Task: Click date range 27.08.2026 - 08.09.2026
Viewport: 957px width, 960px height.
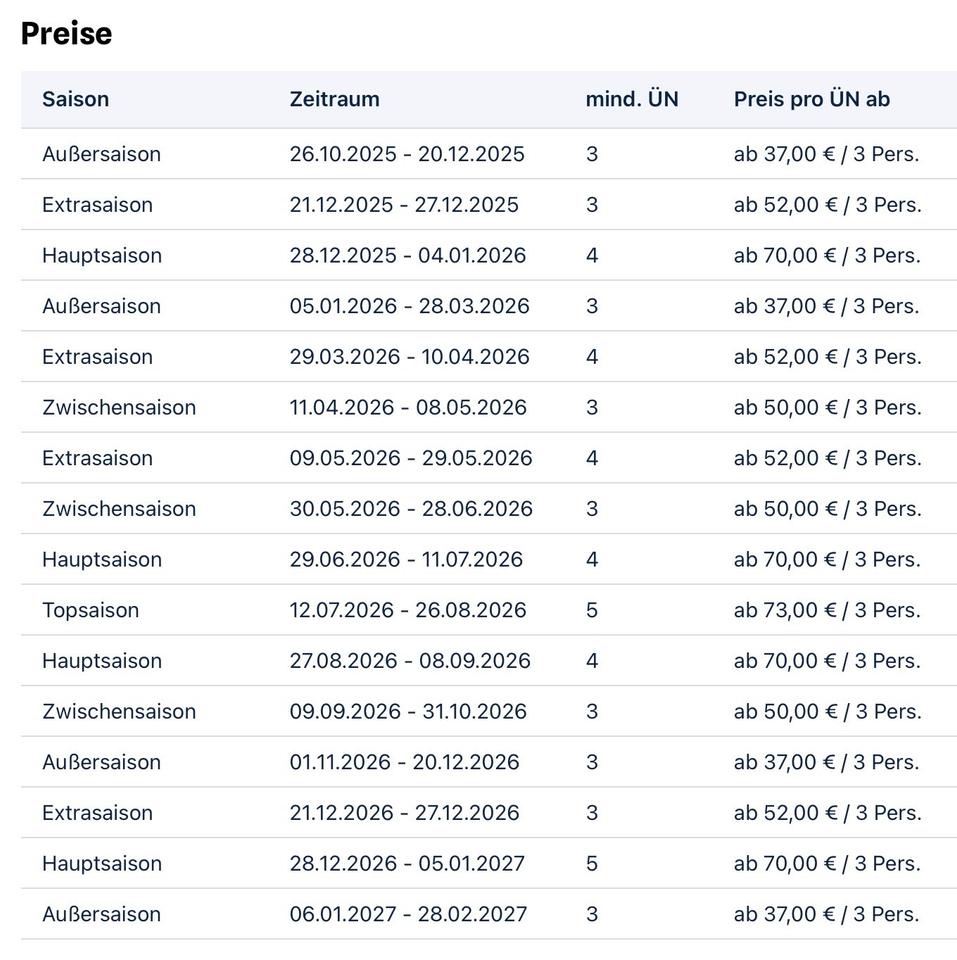Action: point(410,661)
